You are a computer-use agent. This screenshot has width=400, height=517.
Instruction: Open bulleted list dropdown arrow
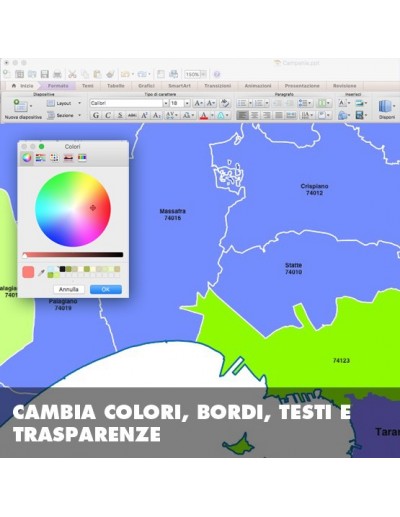[250, 103]
